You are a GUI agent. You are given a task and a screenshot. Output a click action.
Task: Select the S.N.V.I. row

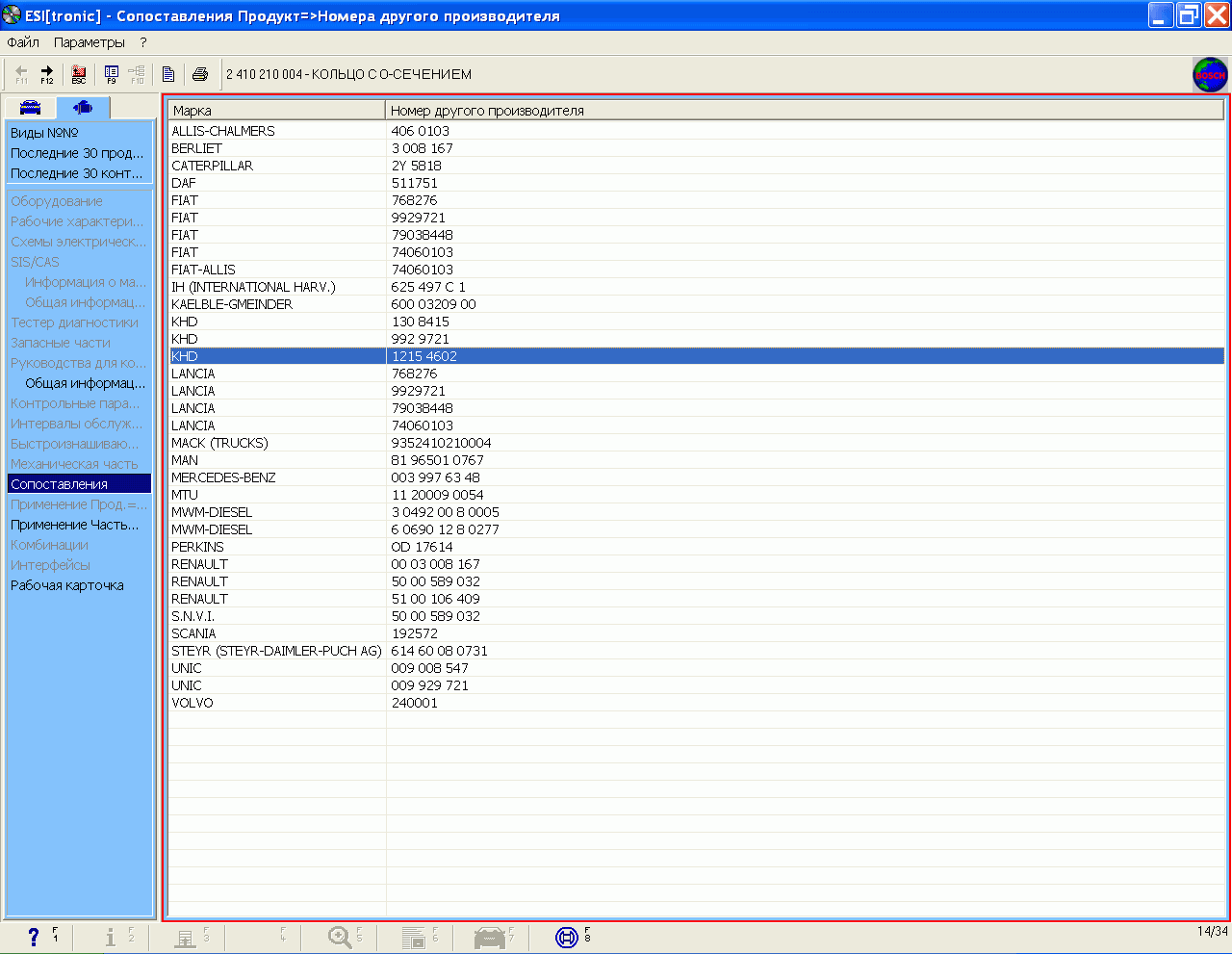697,616
